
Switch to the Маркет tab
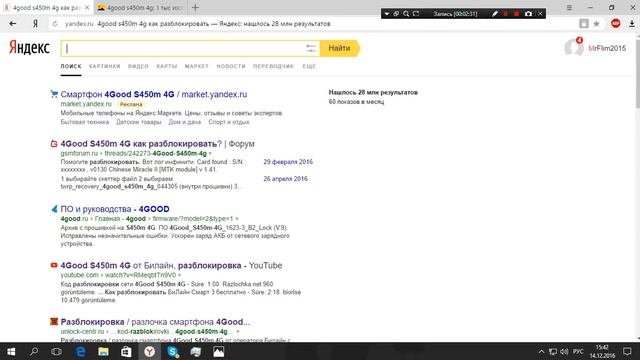coord(197,66)
